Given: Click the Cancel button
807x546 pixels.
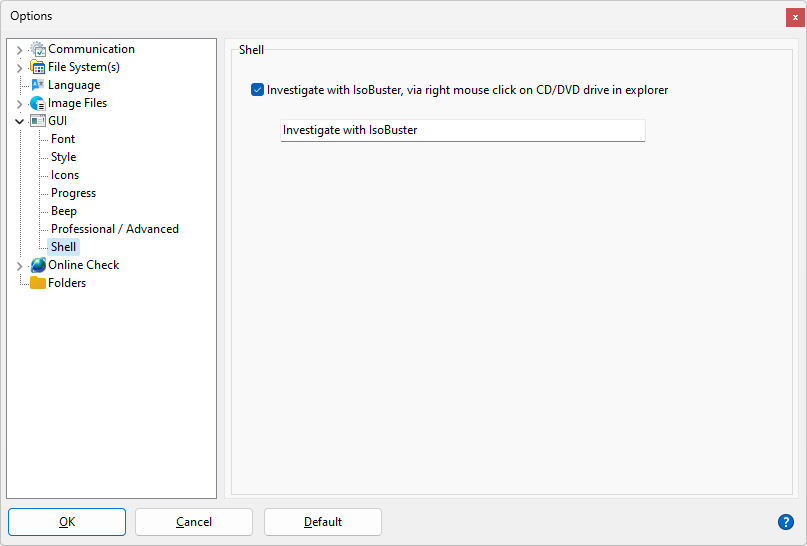Looking at the screenshot, I should click(x=194, y=522).
